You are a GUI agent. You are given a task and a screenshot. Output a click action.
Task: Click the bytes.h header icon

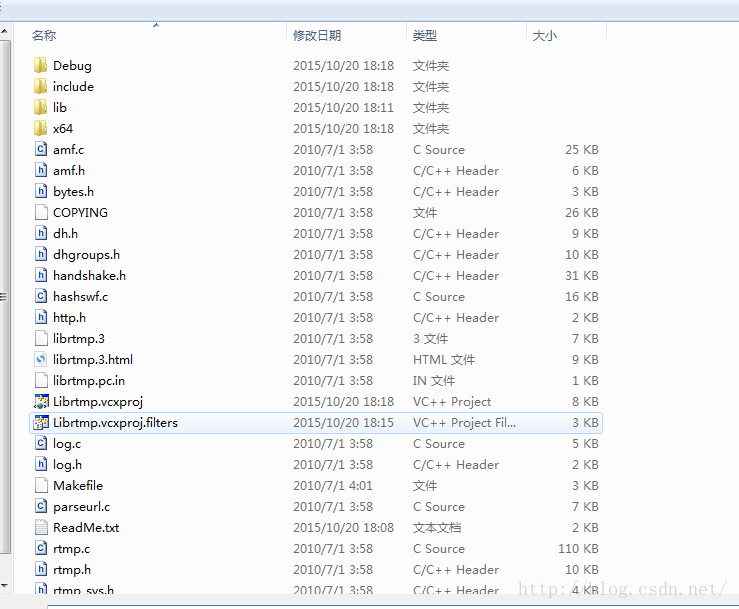[x=41, y=191]
